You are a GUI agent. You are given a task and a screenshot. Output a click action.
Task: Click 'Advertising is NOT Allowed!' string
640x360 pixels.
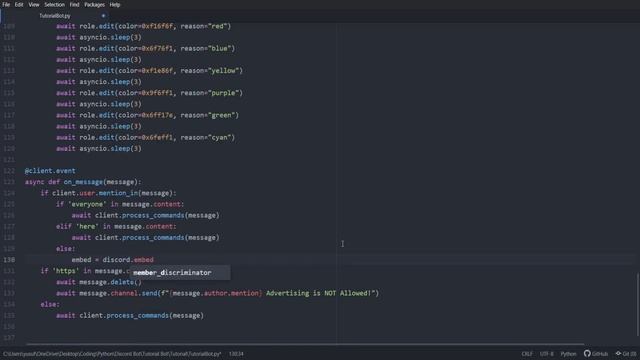click(319, 293)
